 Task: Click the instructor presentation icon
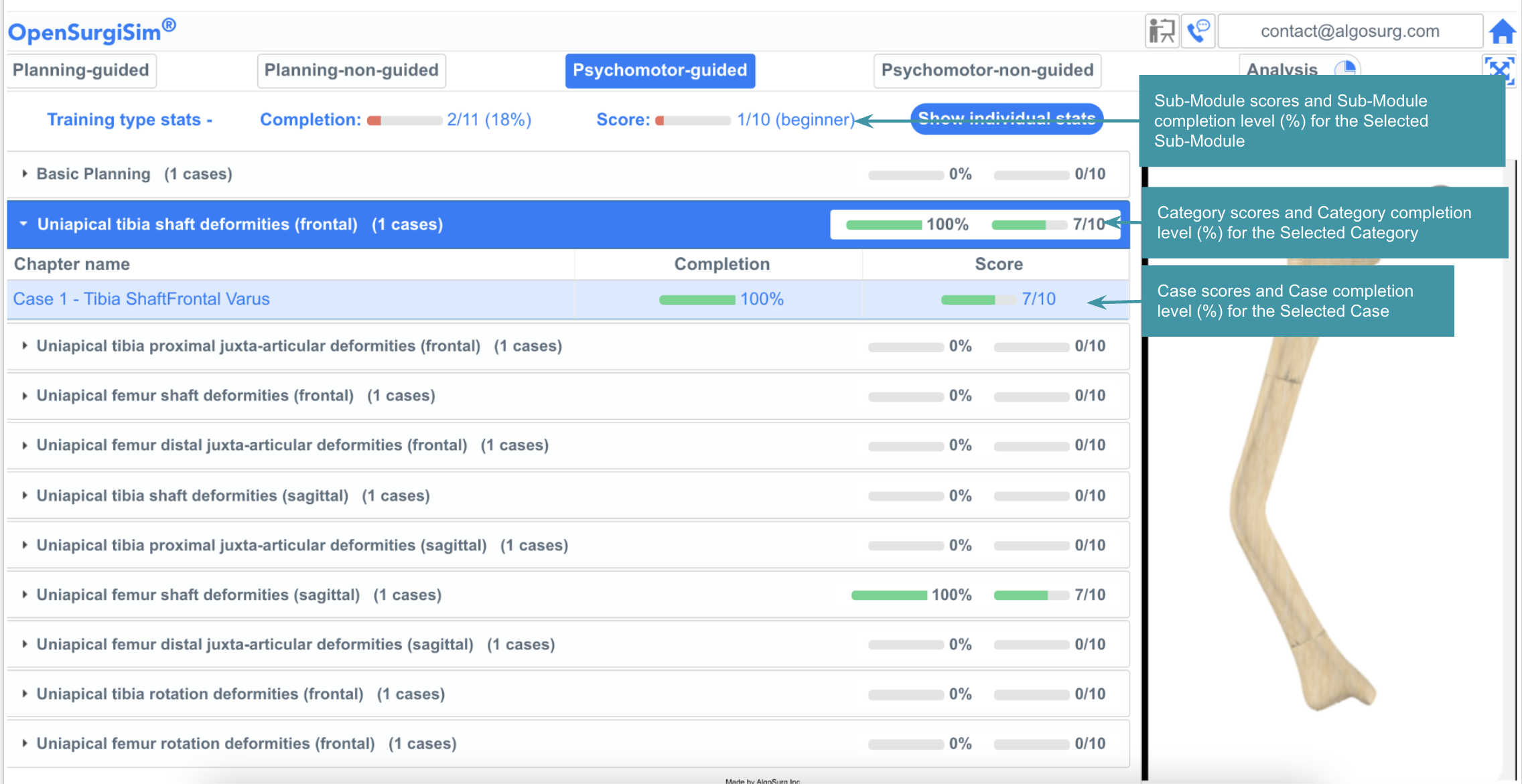1161,31
